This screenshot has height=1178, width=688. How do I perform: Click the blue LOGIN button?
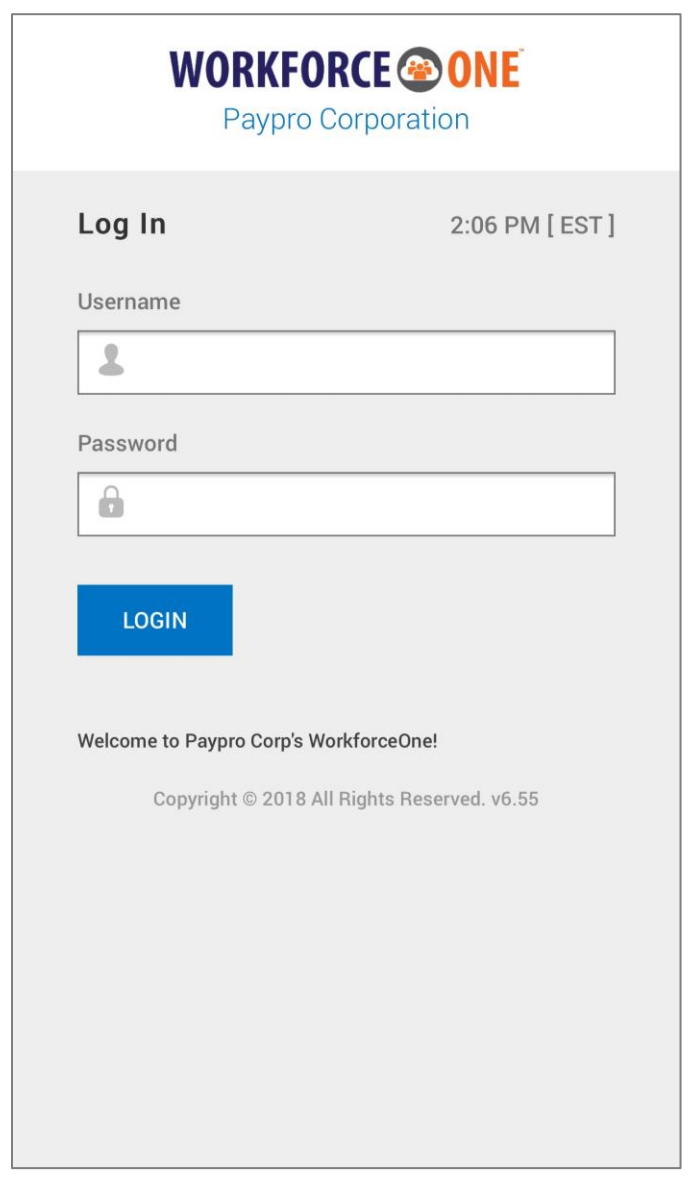pyautogui.click(x=155, y=620)
